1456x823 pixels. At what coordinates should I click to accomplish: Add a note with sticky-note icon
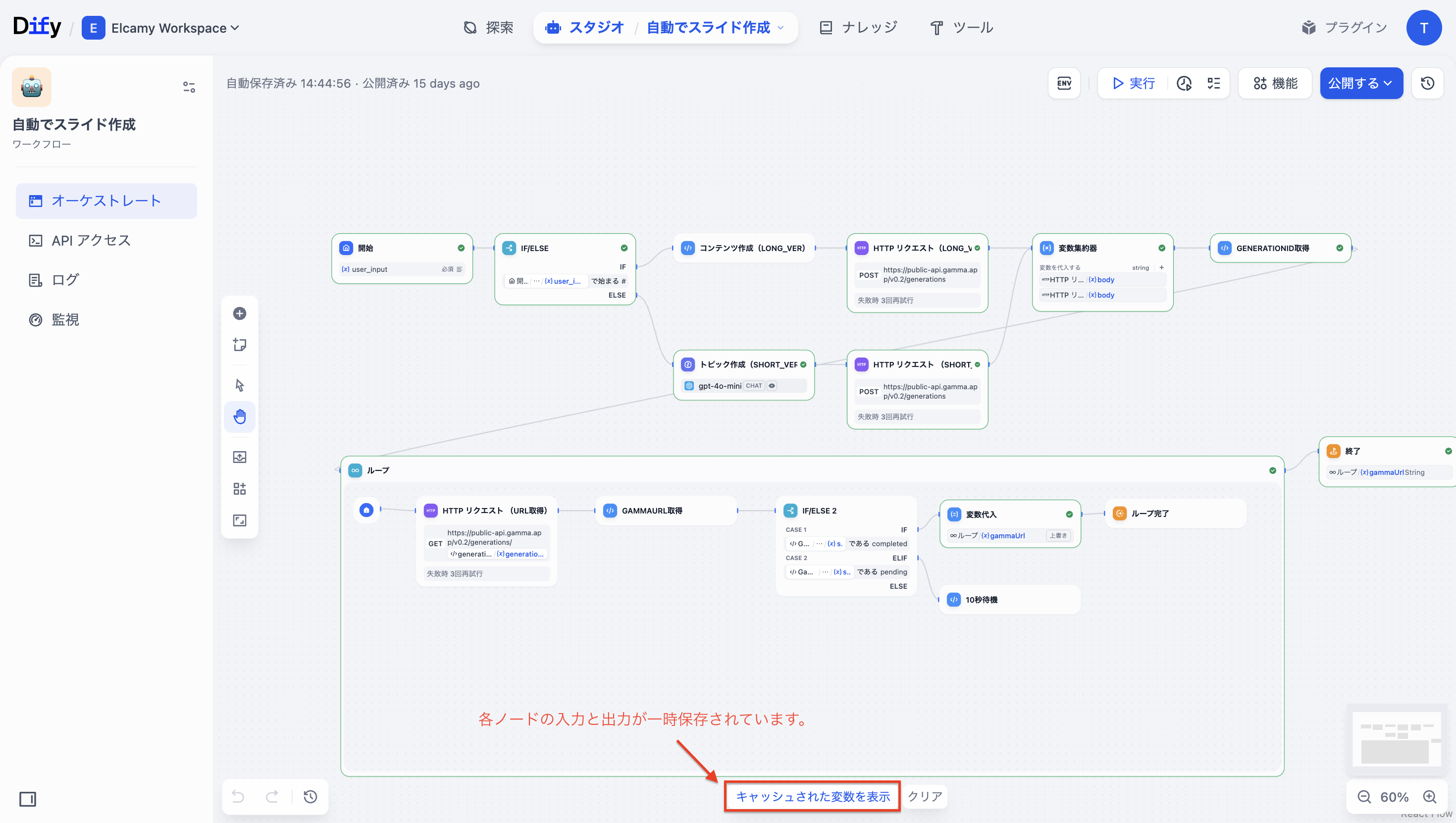240,345
